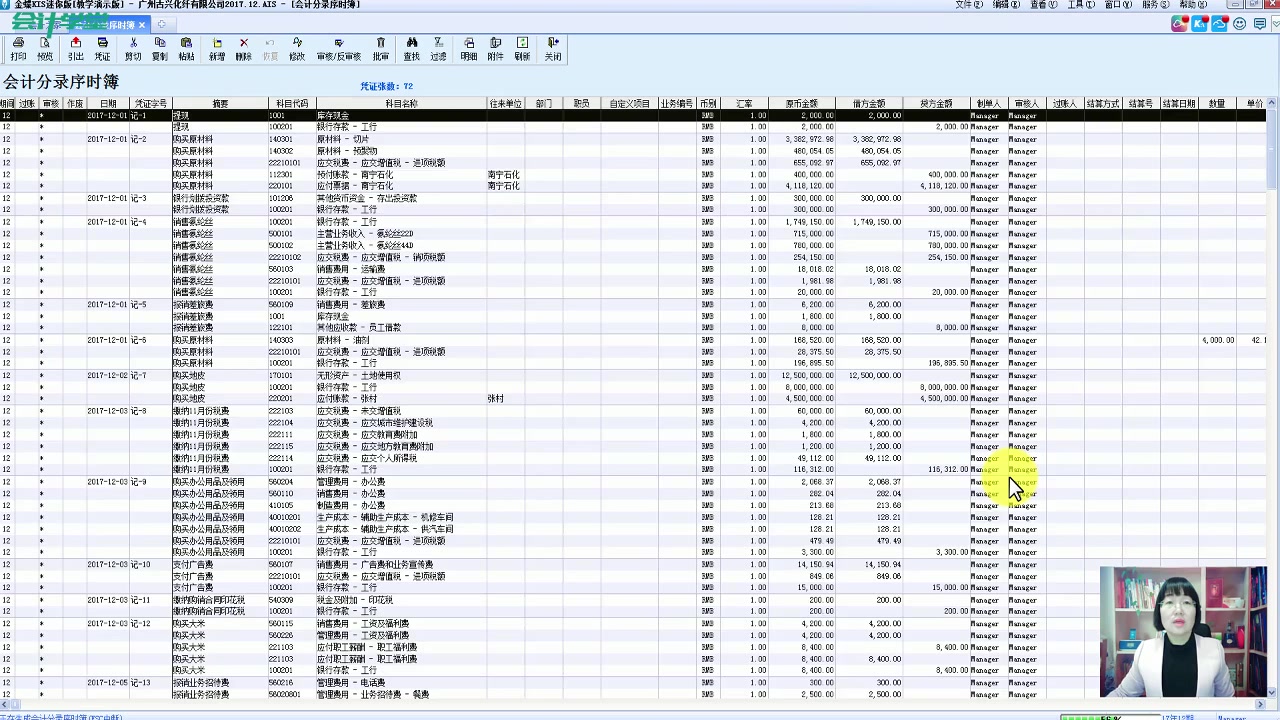Open the 查找 binoculars search tool
The width and height of the screenshot is (1280, 720).
[411, 49]
